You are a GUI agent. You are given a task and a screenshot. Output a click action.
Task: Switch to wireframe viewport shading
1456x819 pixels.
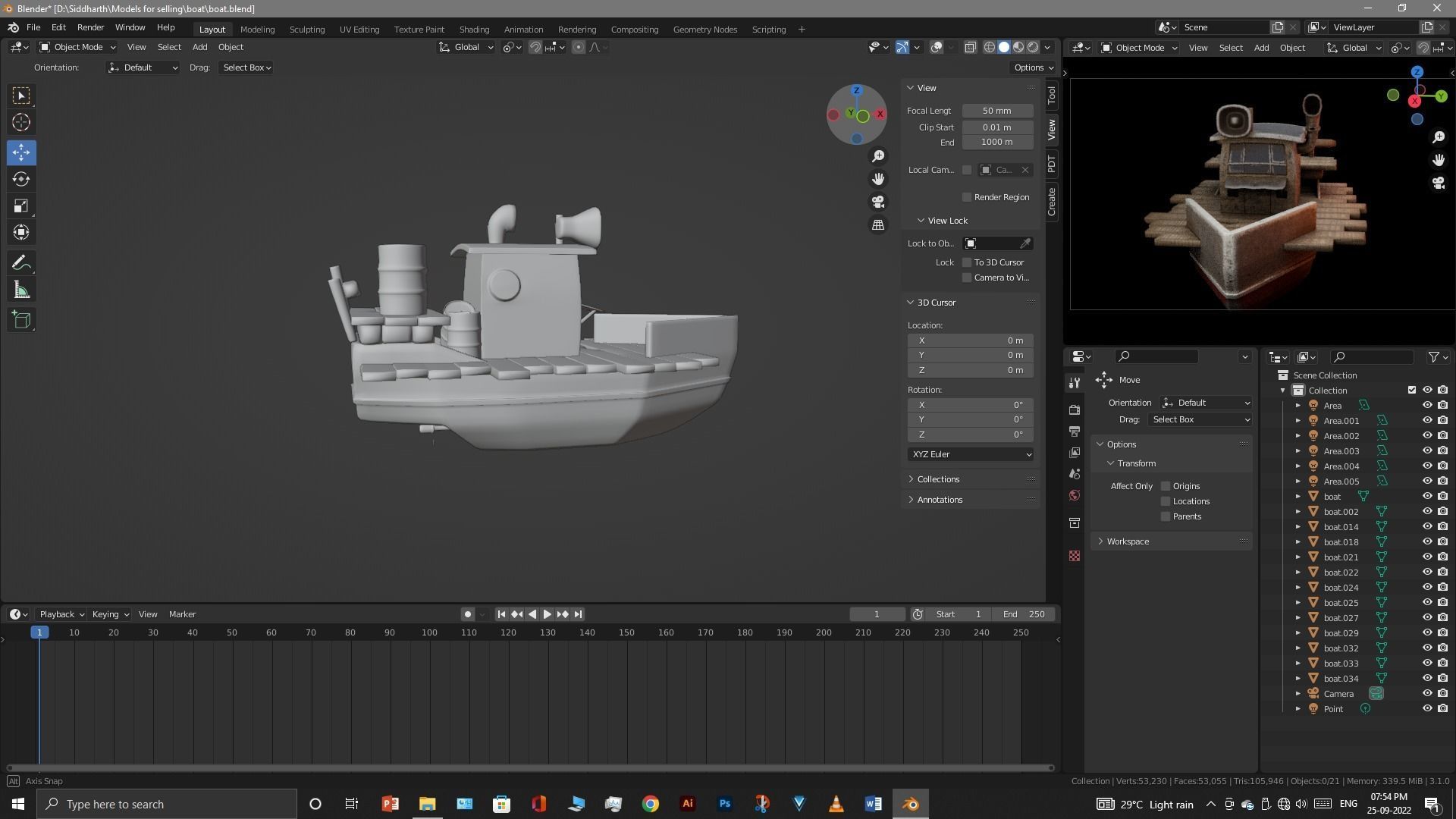click(x=990, y=47)
